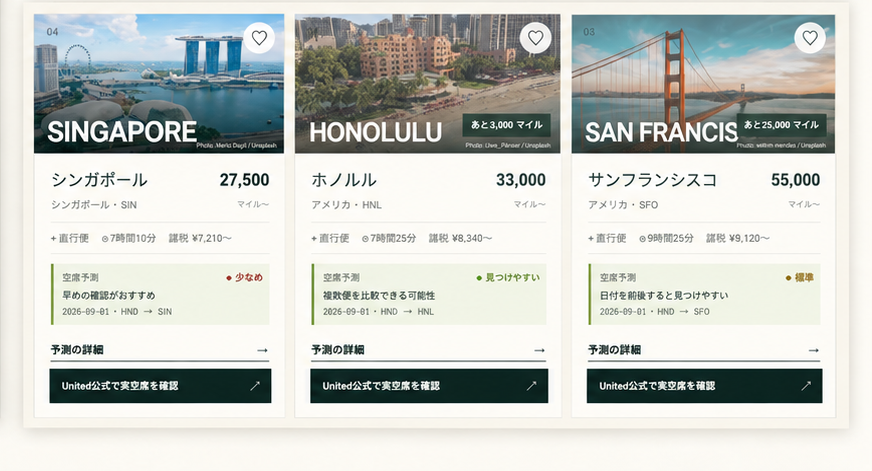Click the HND → HNL route line

(378, 311)
